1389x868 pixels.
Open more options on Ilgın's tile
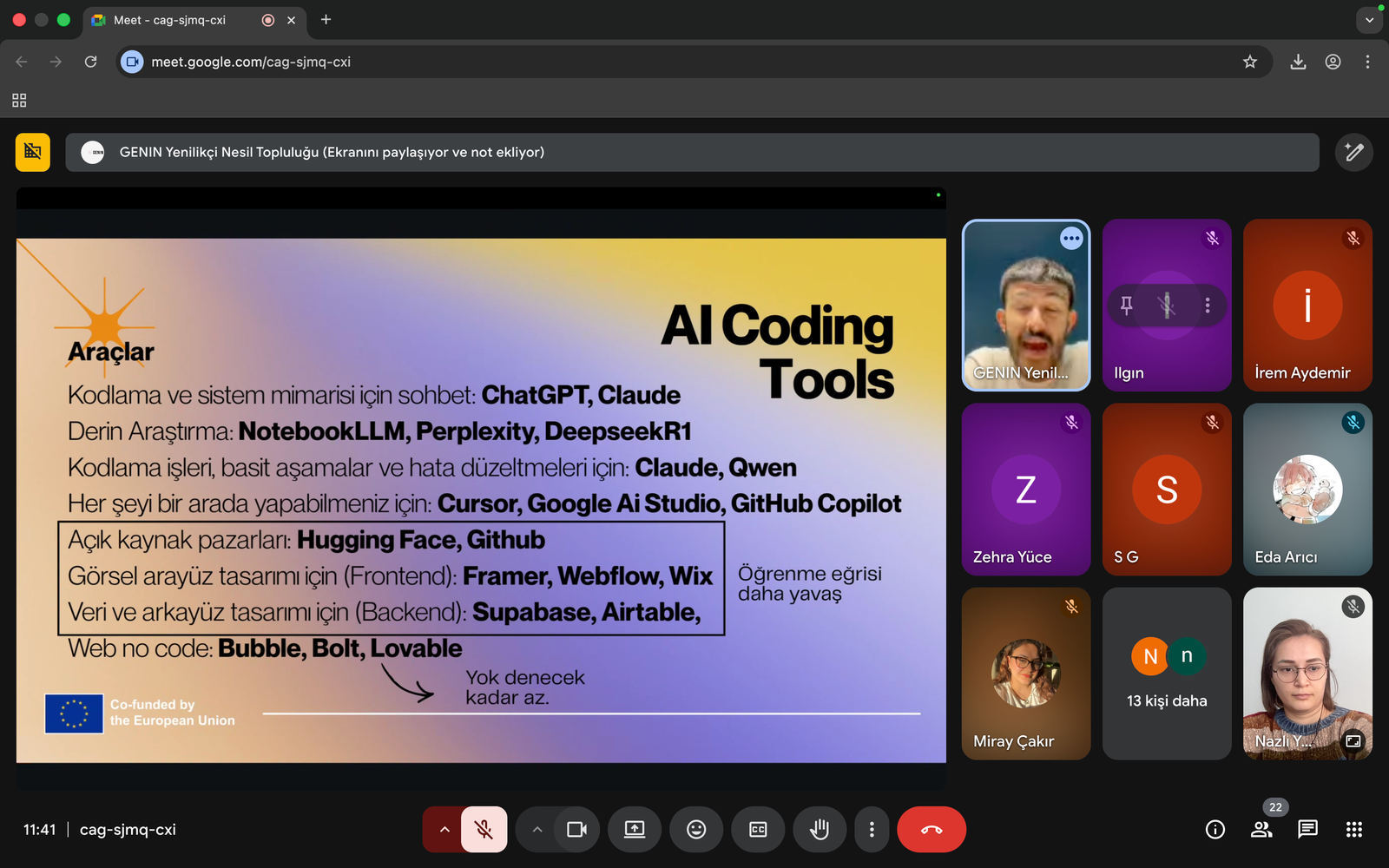click(1208, 306)
